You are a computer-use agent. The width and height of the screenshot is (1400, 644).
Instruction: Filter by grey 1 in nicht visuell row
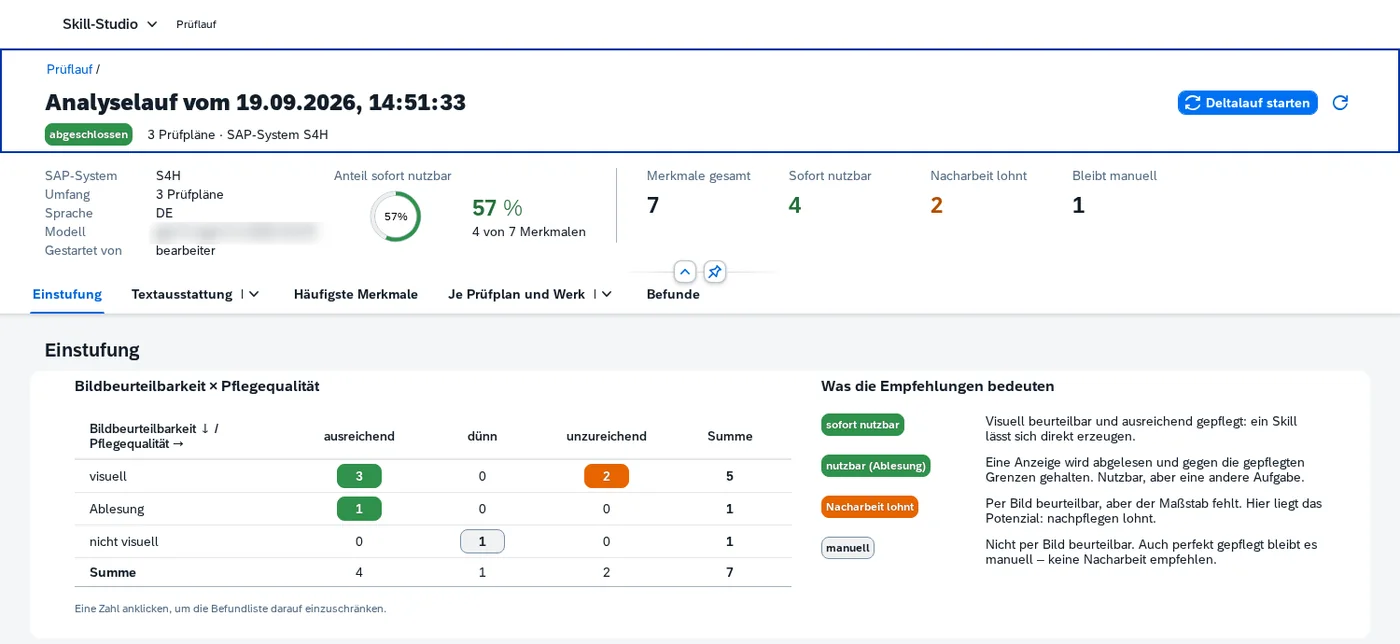pyautogui.click(x=482, y=541)
